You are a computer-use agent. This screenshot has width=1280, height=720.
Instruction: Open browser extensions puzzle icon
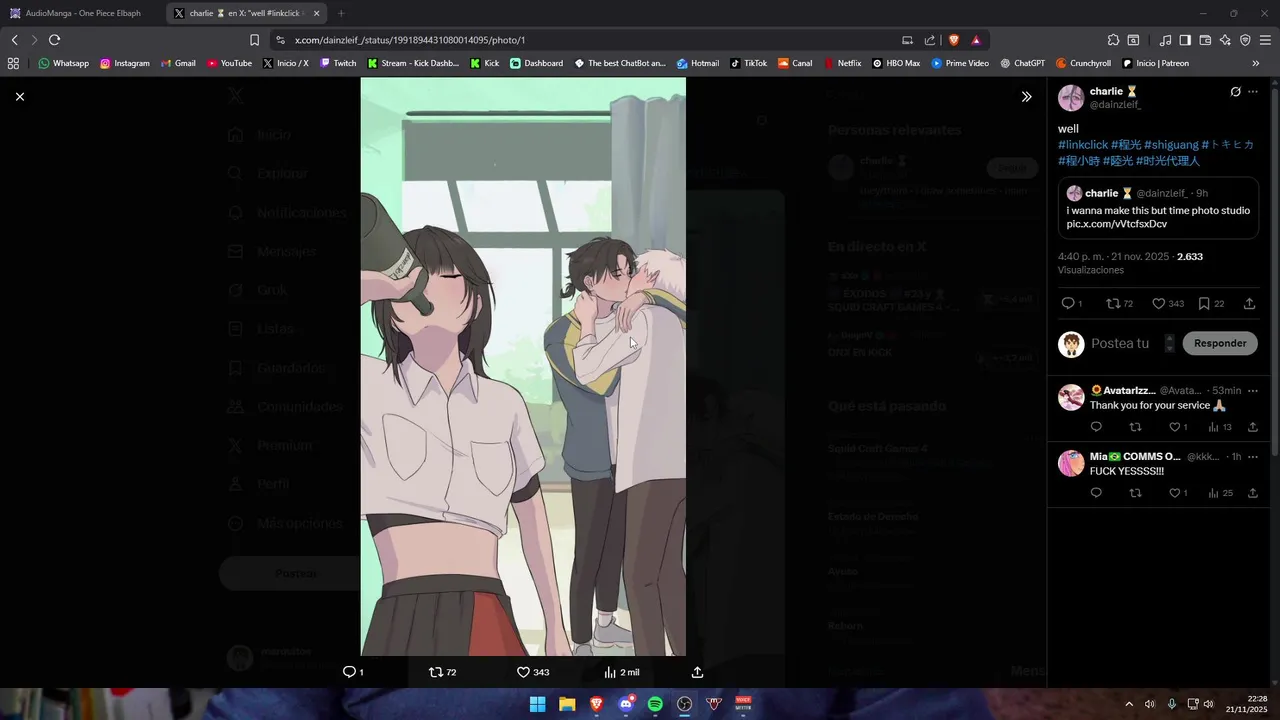pyautogui.click(x=1113, y=40)
